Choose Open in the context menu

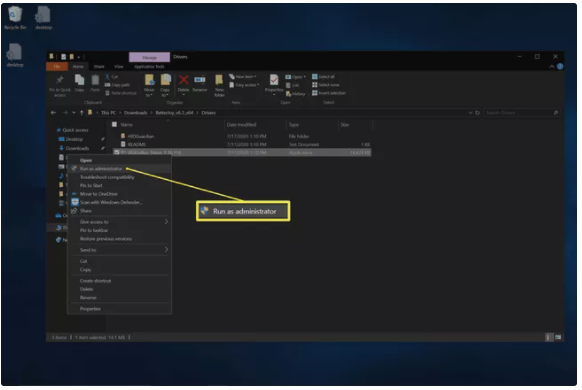tap(119, 160)
